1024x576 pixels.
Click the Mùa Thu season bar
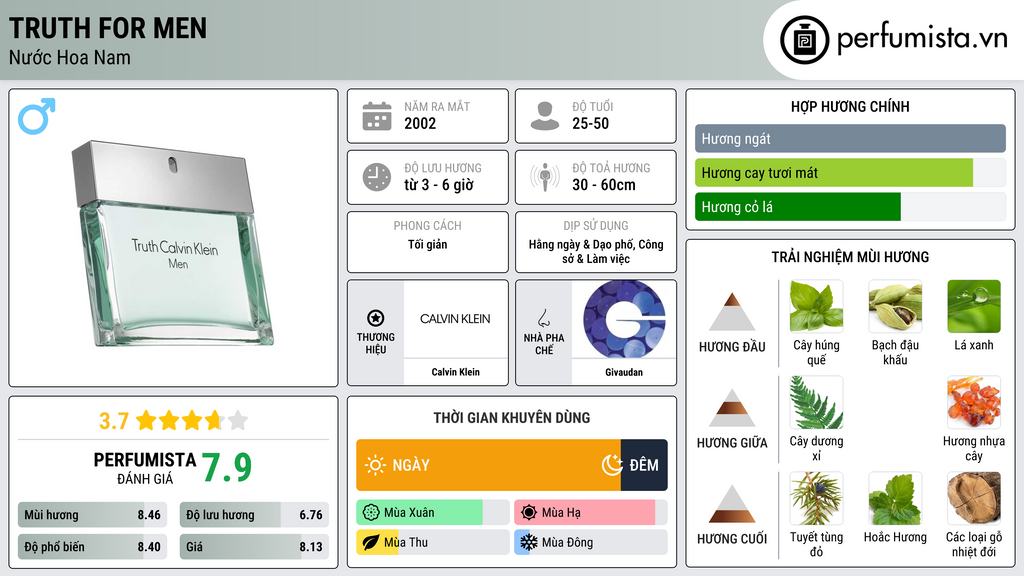tap(433, 542)
